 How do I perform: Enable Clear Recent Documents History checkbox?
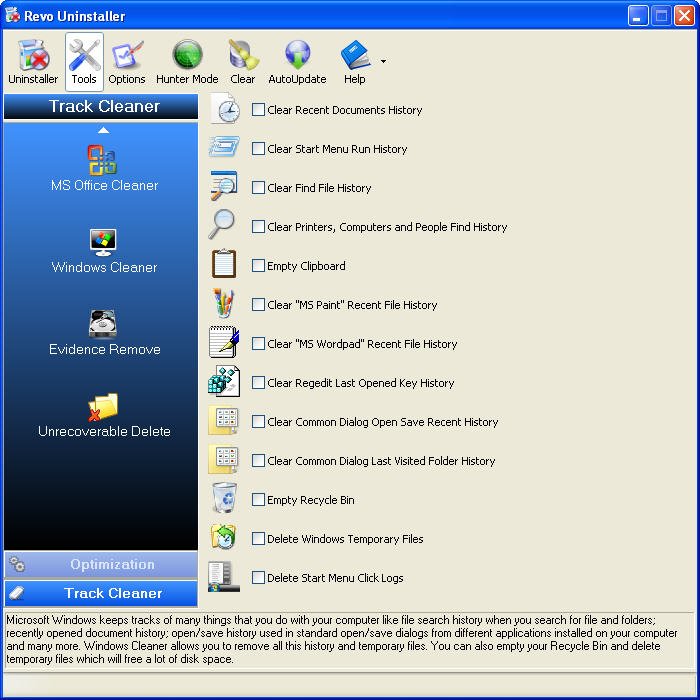[x=258, y=110]
